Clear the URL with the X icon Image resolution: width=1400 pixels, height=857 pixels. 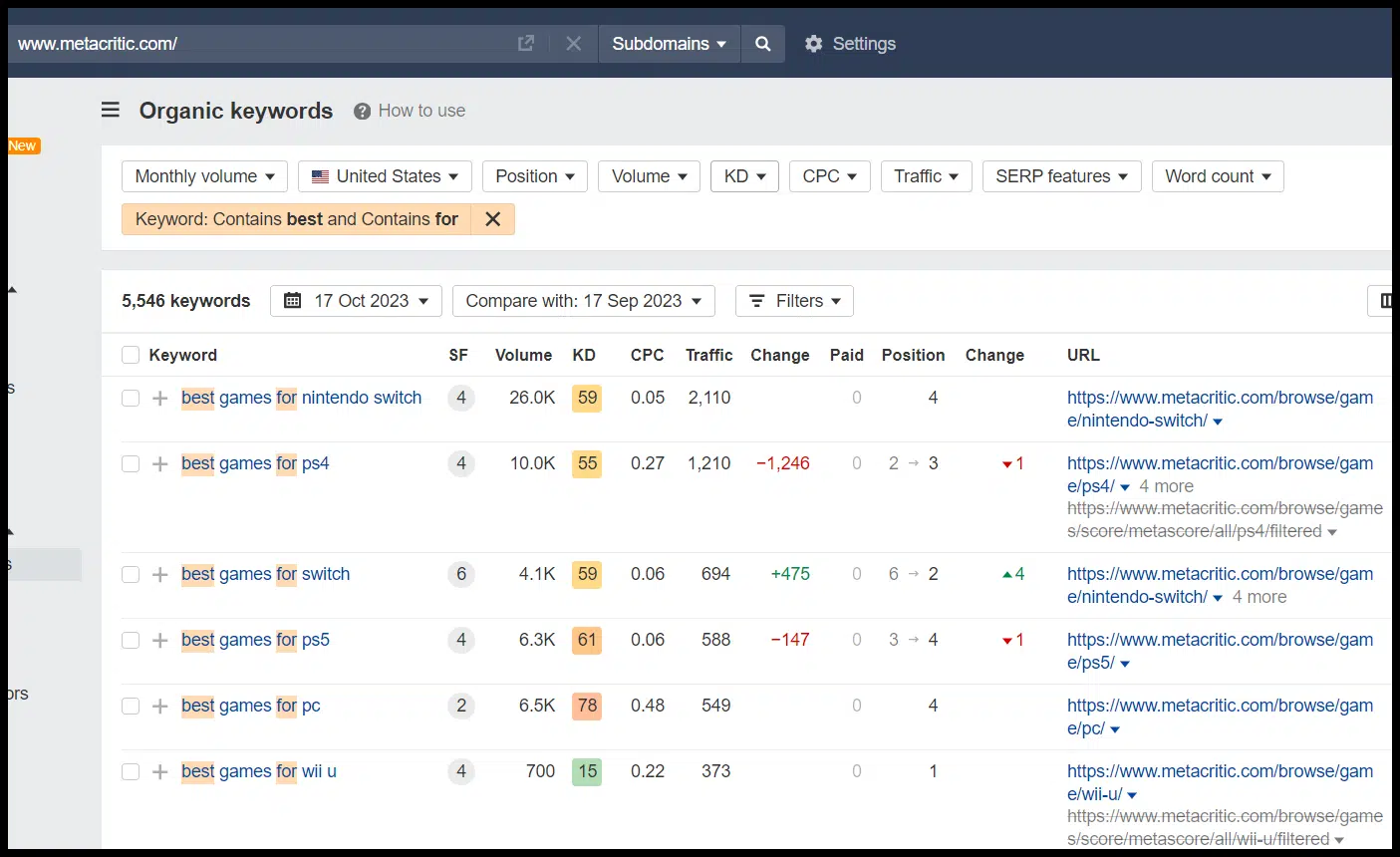[573, 44]
